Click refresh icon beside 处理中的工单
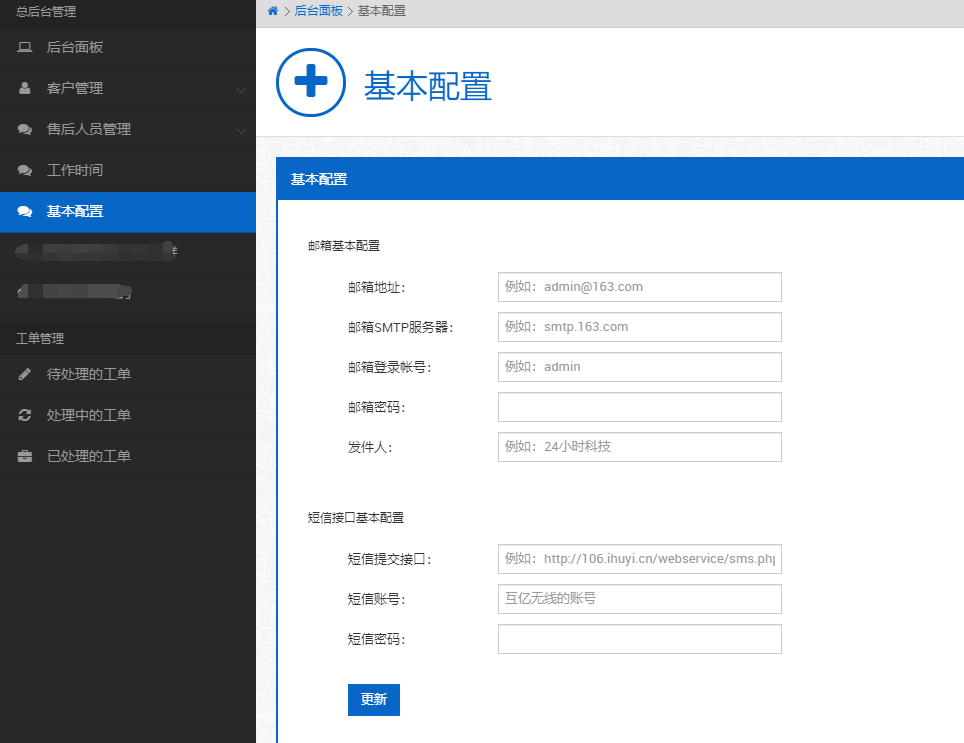 25,415
